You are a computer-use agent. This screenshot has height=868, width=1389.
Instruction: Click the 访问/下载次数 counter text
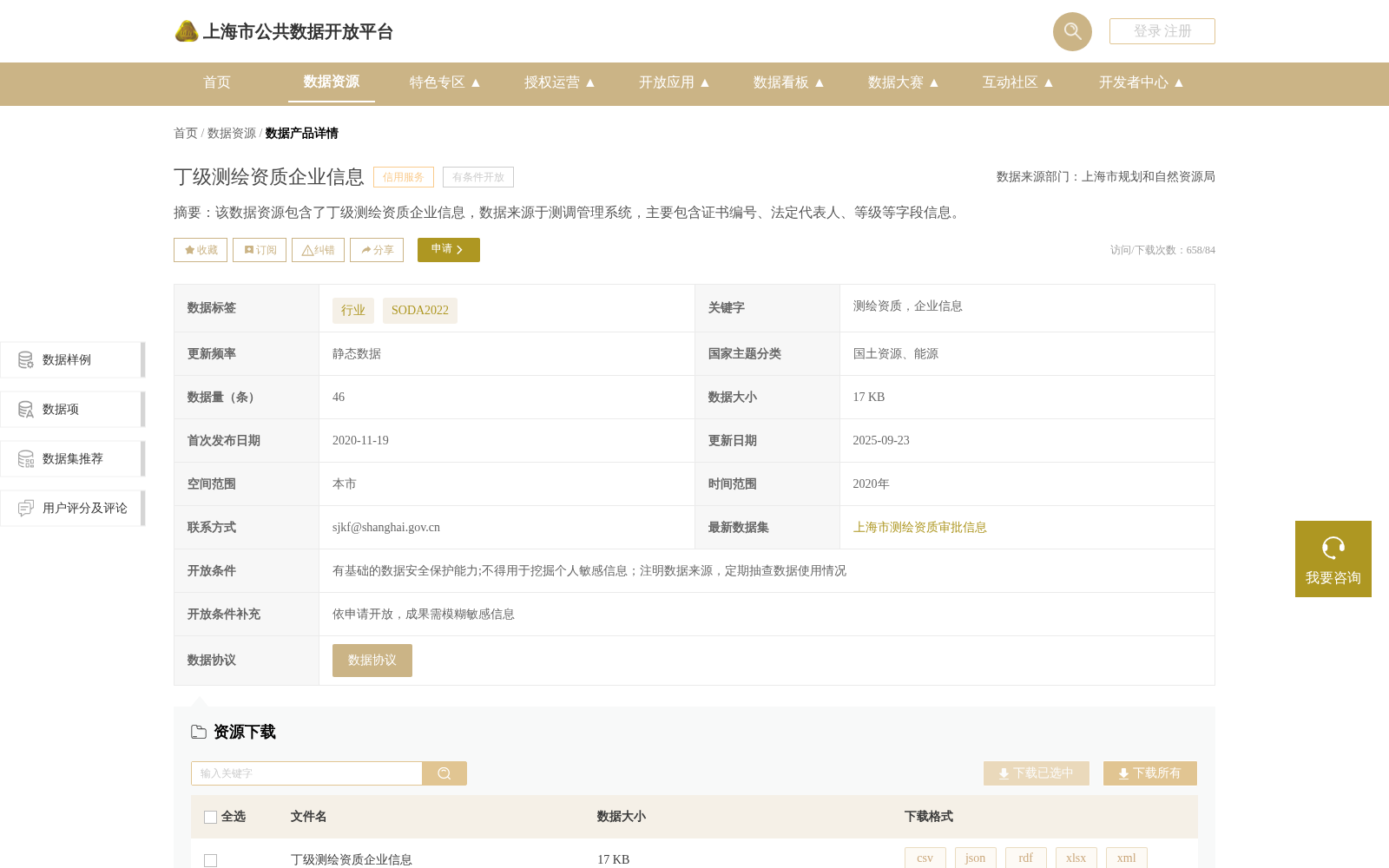[x=1162, y=250]
